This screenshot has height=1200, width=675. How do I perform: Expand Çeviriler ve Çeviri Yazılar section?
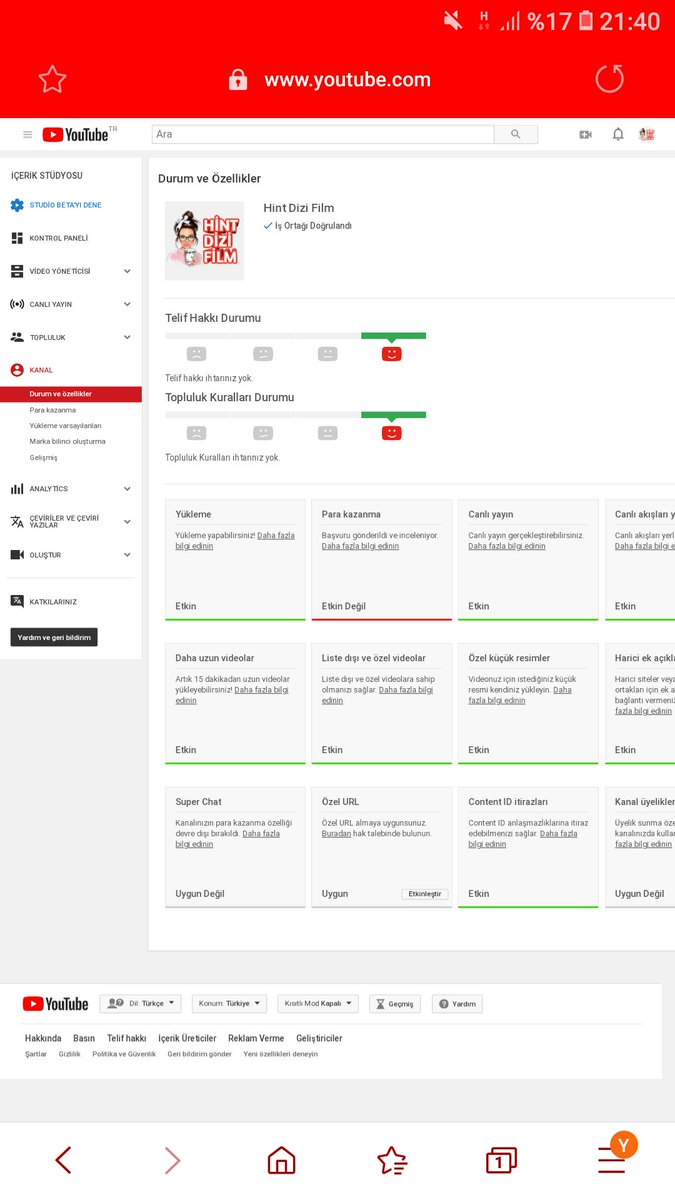pyautogui.click(x=127, y=521)
